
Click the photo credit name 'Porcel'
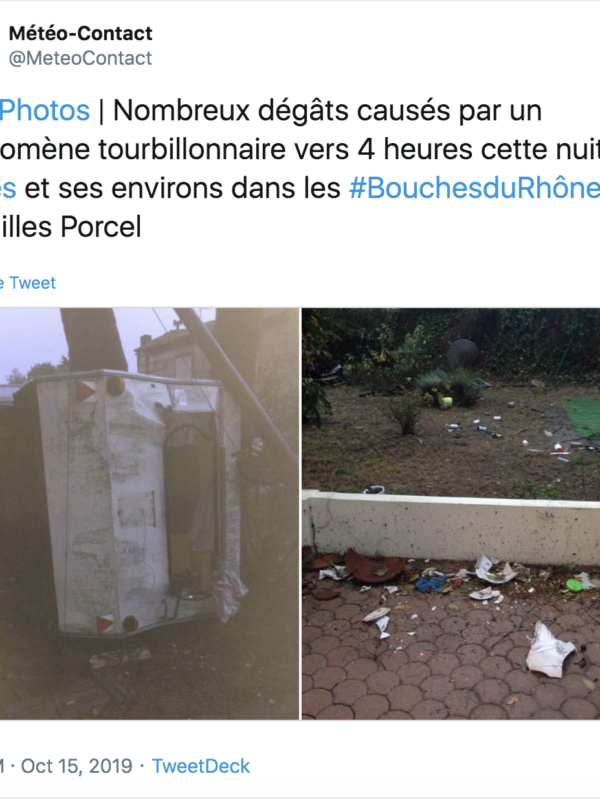coord(101,227)
